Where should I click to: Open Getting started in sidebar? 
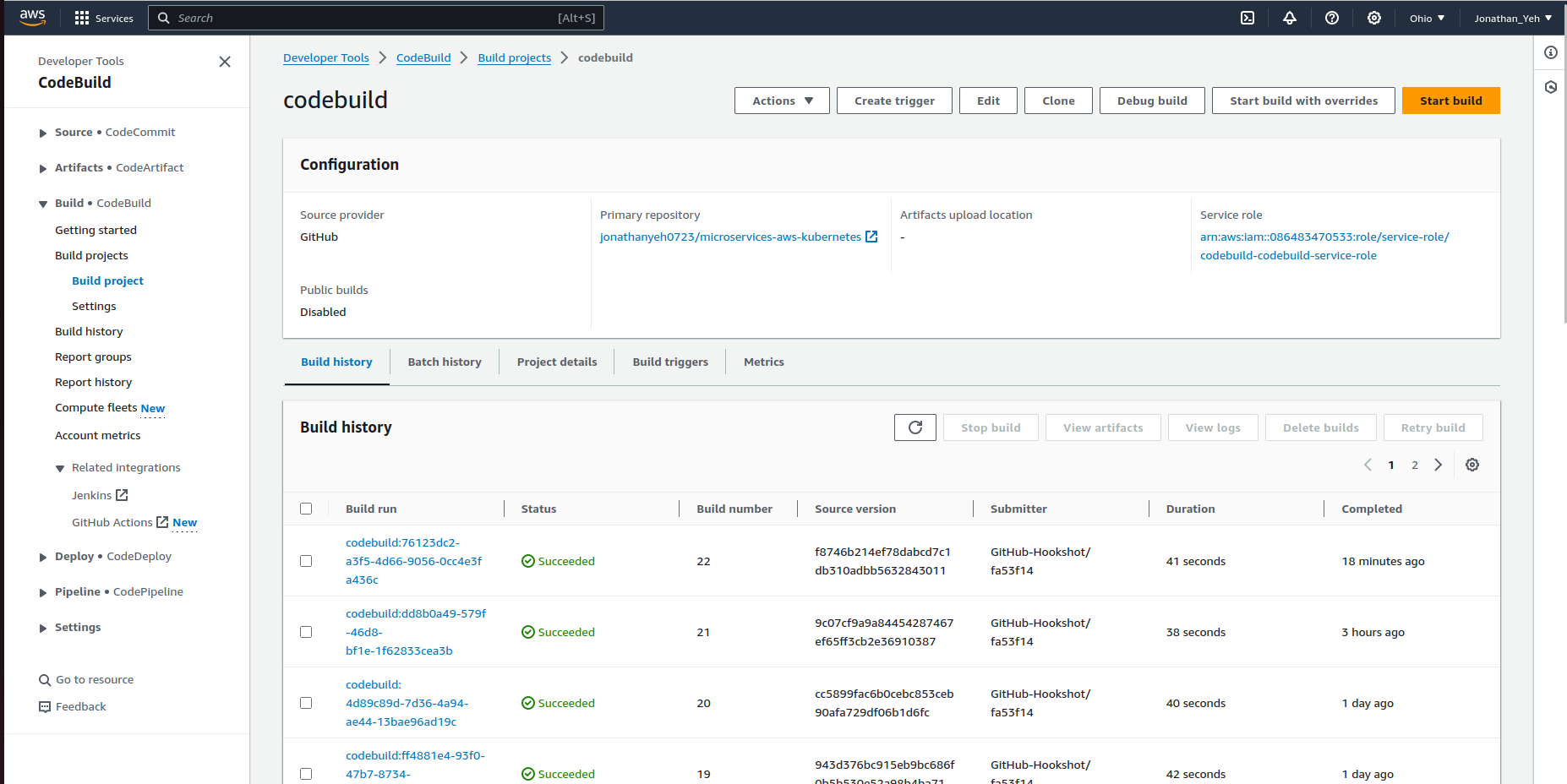(96, 230)
